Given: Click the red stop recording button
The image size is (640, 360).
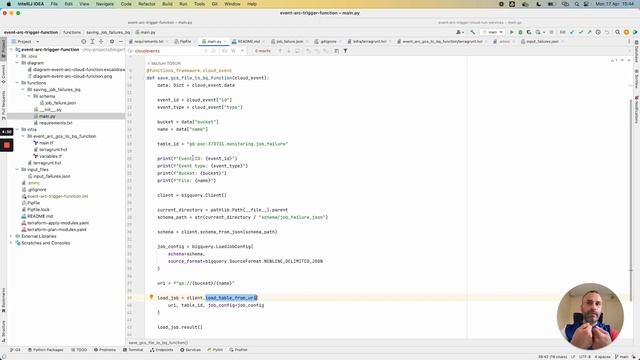Looking at the screenshot, I should (7, 145).
